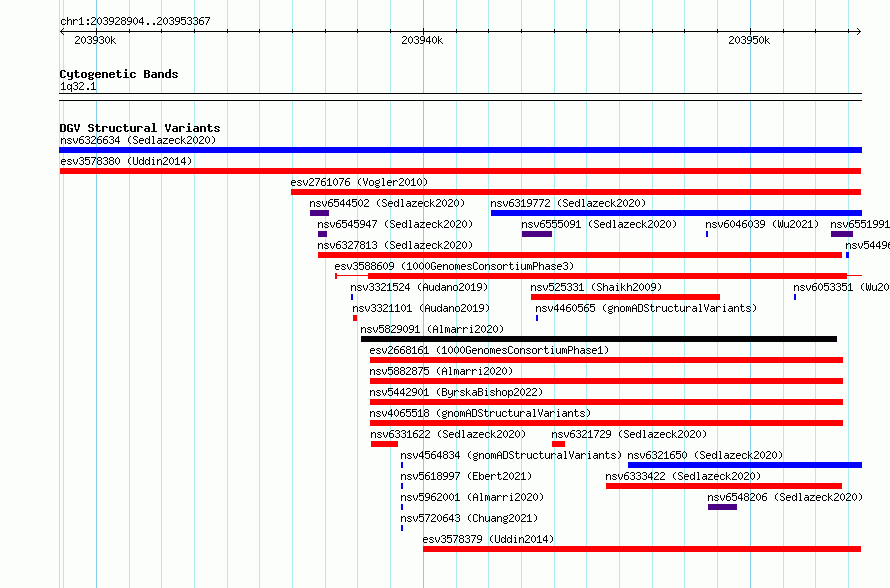This screenshot has height=588, width=890.
Task: Select the 1q32.1 cytogenetic band label
Action: (78, 86)
